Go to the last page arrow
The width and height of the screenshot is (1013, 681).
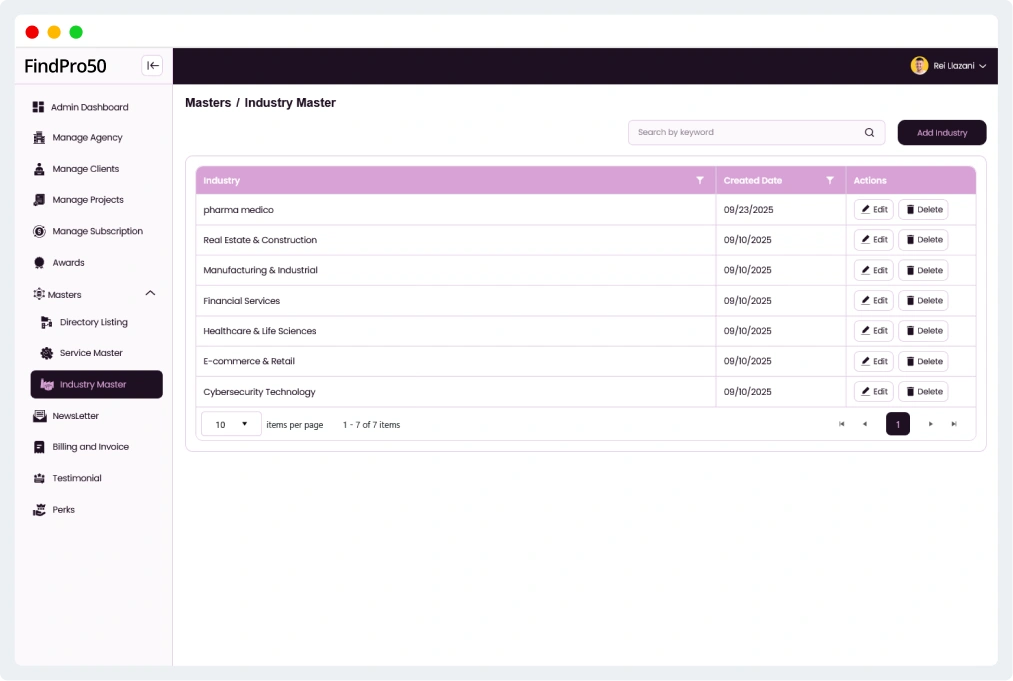click(954, 424)
